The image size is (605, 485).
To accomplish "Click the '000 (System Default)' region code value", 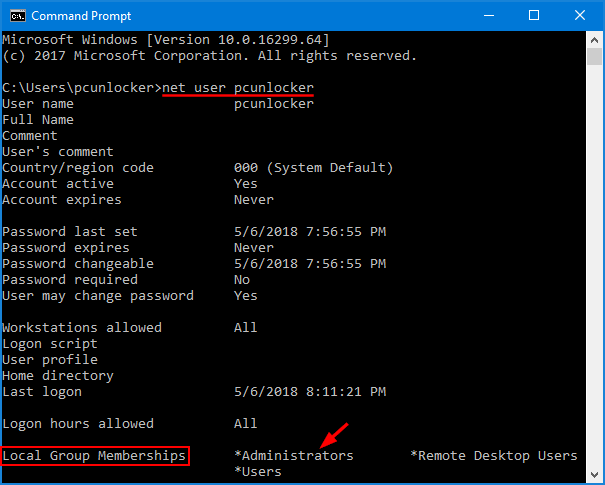I will click(x=314, y=168).
